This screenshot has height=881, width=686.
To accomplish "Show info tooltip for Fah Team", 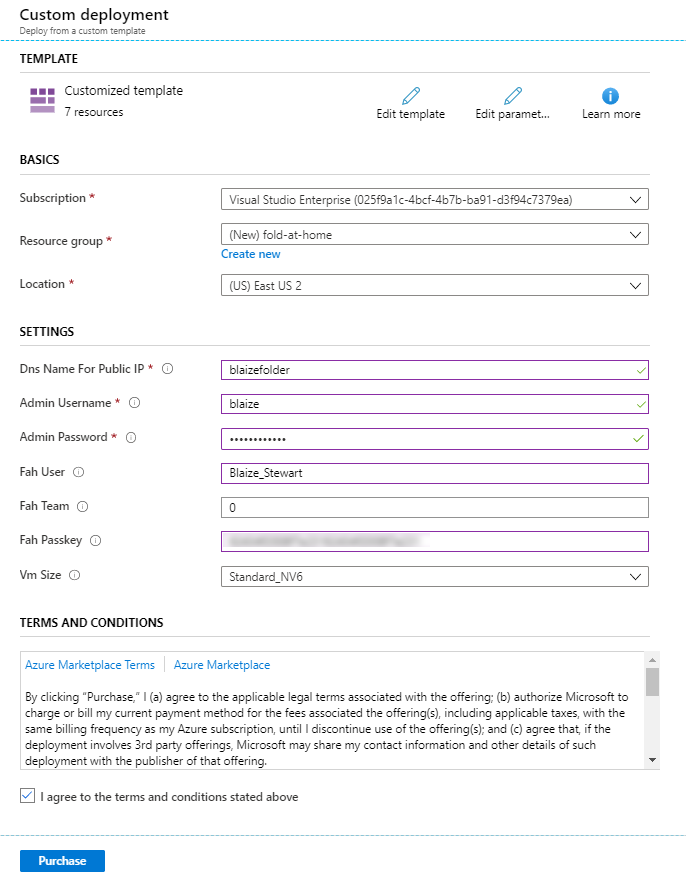I will 83,506.
